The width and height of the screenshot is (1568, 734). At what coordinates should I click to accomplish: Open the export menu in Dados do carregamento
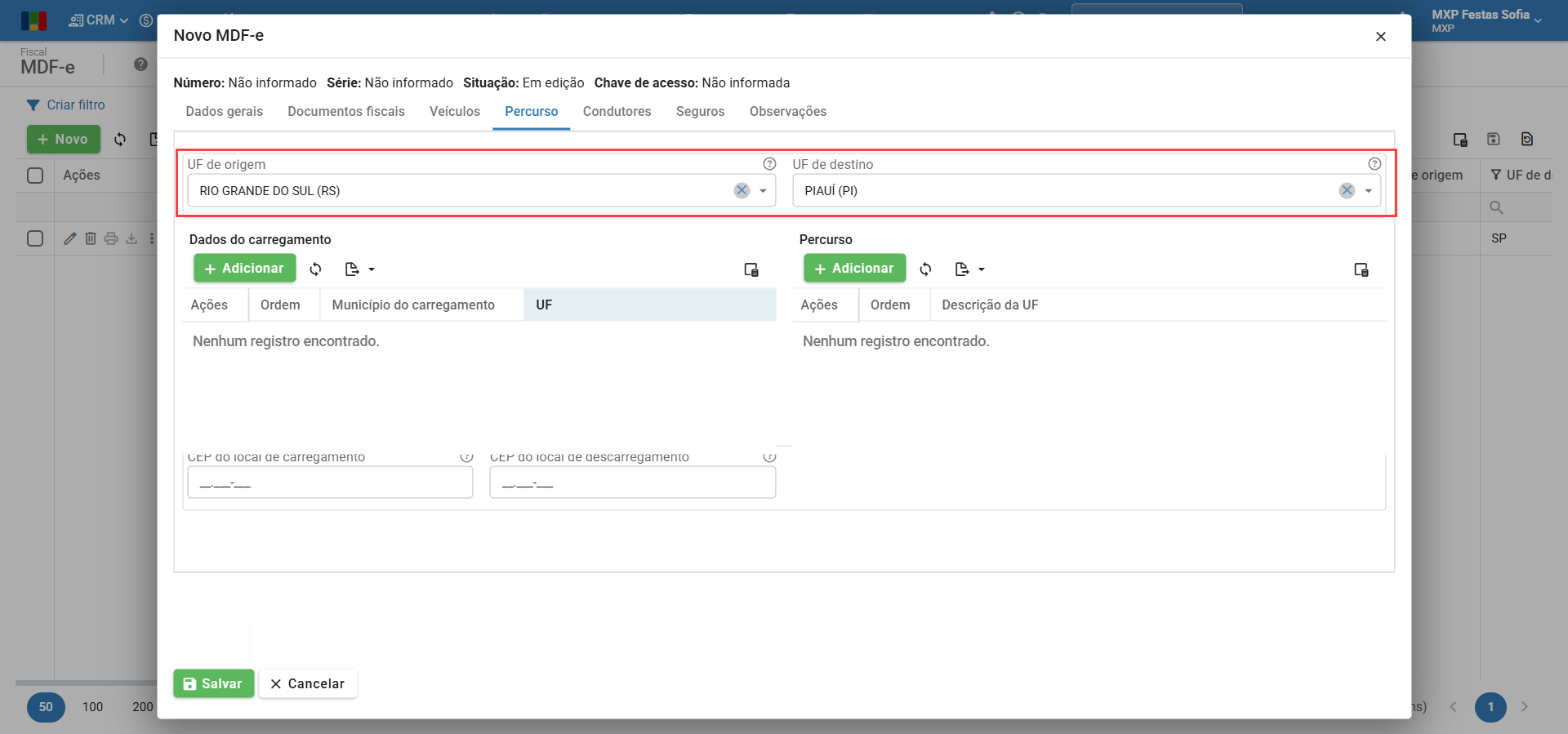(359, 269)
